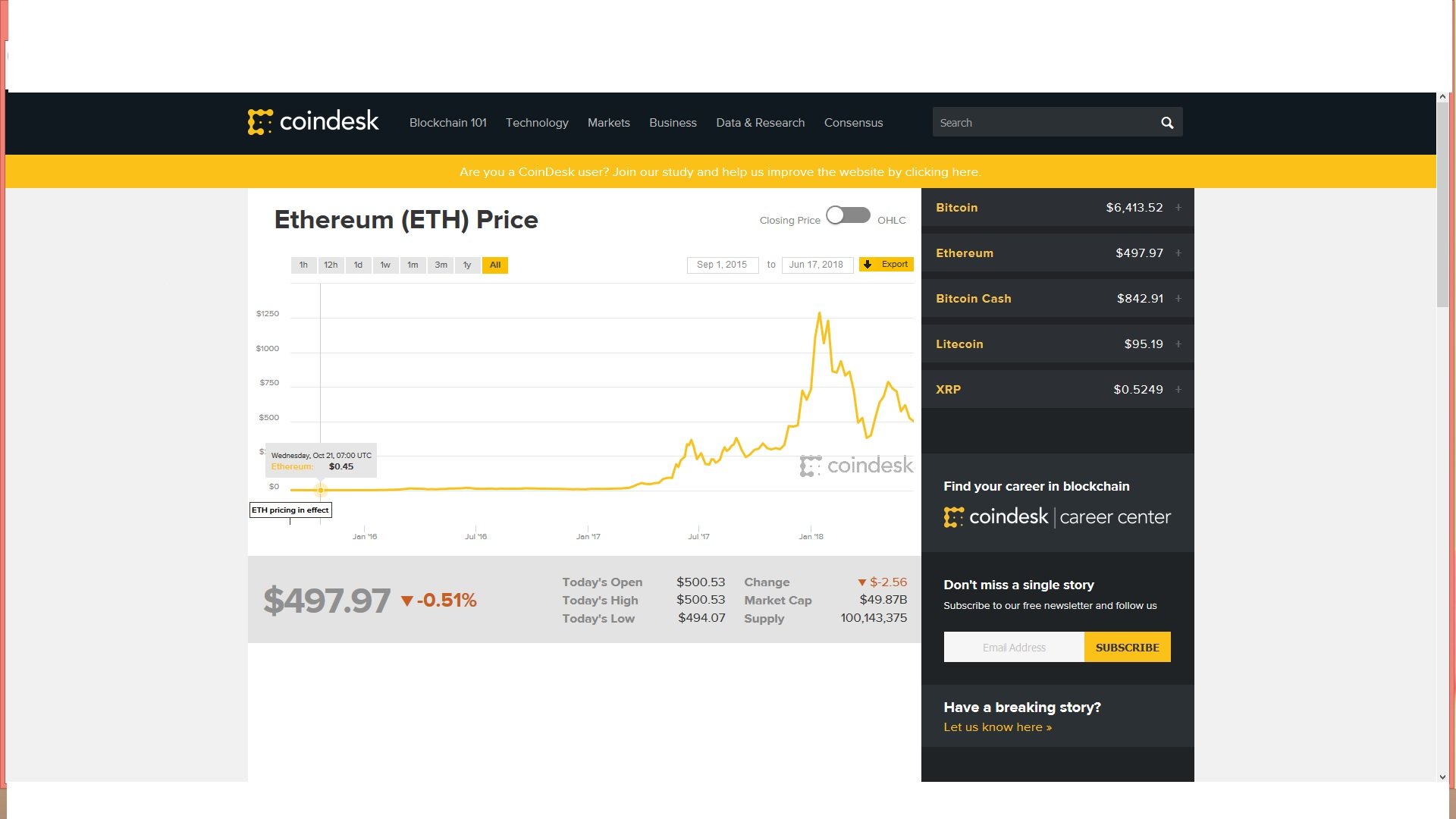
Task: Open the Ethereum price link
Action: 965,253
